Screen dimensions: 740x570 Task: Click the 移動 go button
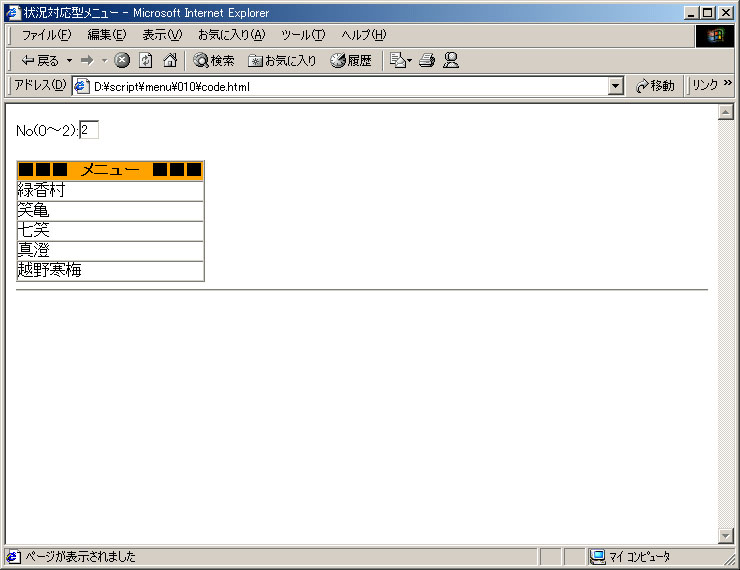pos(655,86)
